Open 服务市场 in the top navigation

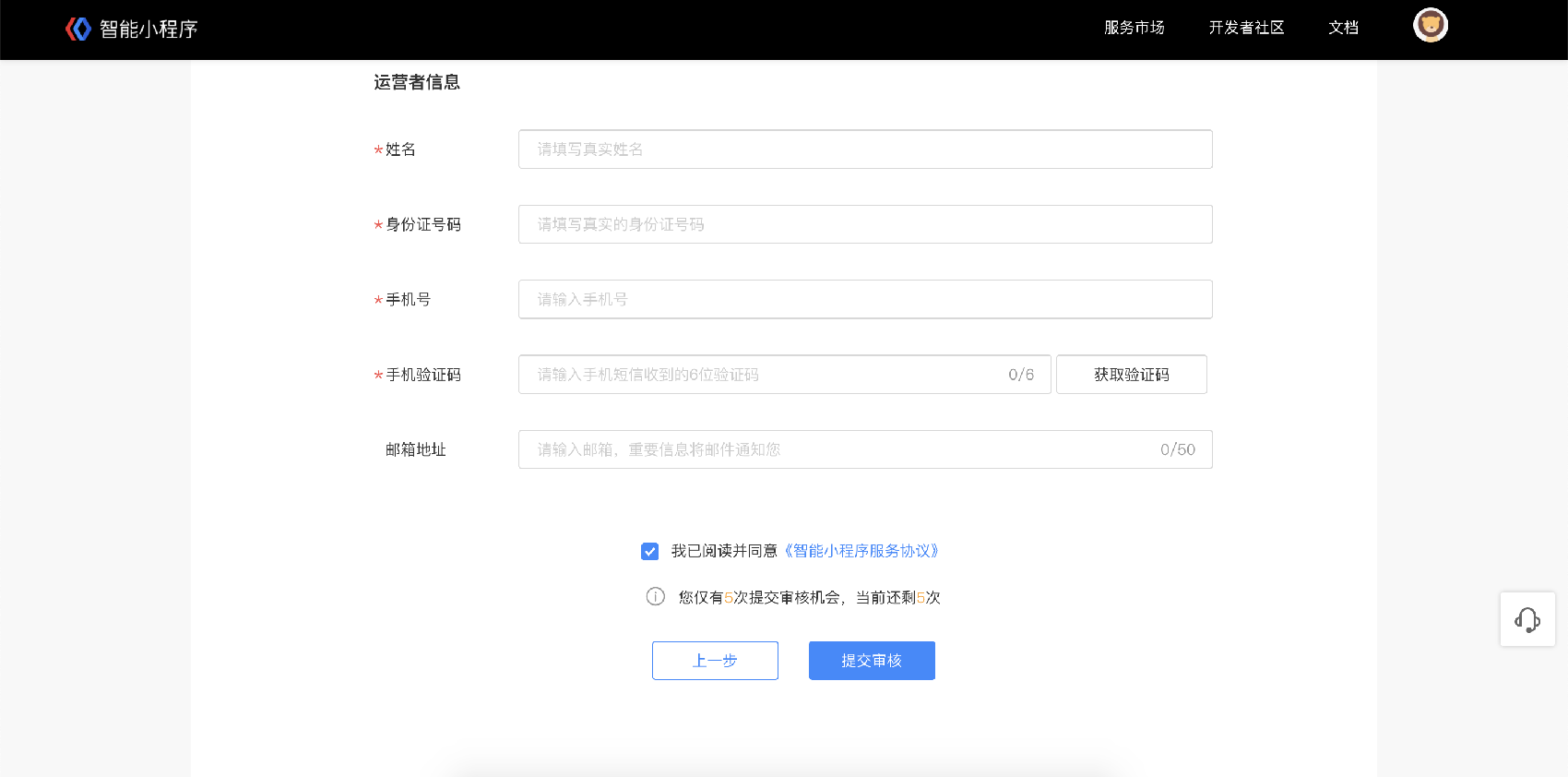[x=1134, y=28]
